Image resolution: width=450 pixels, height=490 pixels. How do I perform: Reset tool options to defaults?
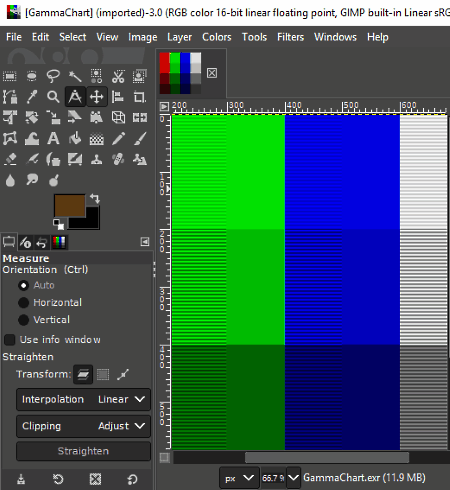(x=132, y=479)
